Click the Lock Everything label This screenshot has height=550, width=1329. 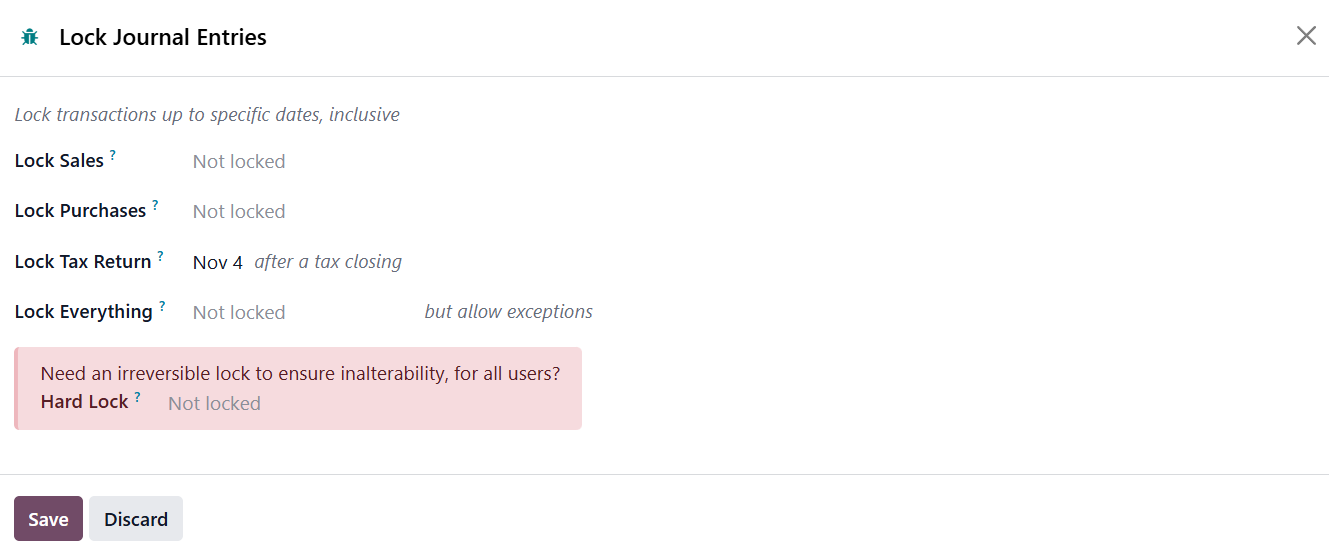point(83,312)
